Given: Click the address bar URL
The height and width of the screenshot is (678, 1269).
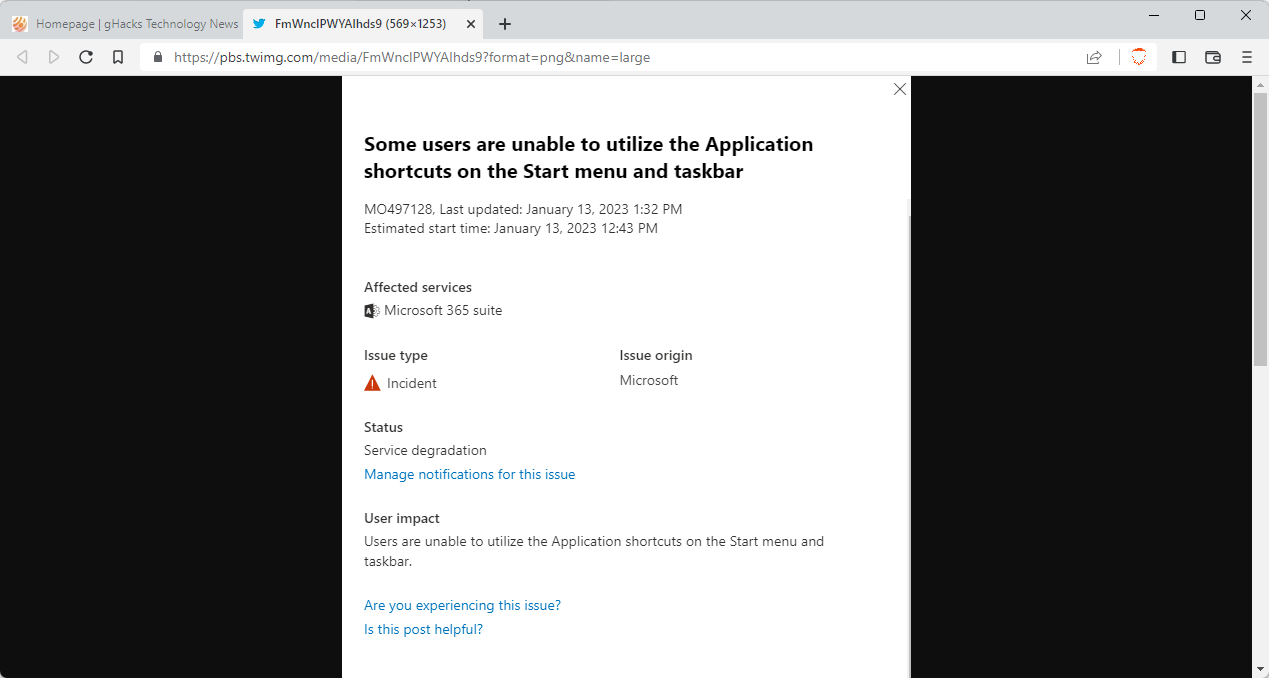Looking at the screenshot, I should click(412, 58).
